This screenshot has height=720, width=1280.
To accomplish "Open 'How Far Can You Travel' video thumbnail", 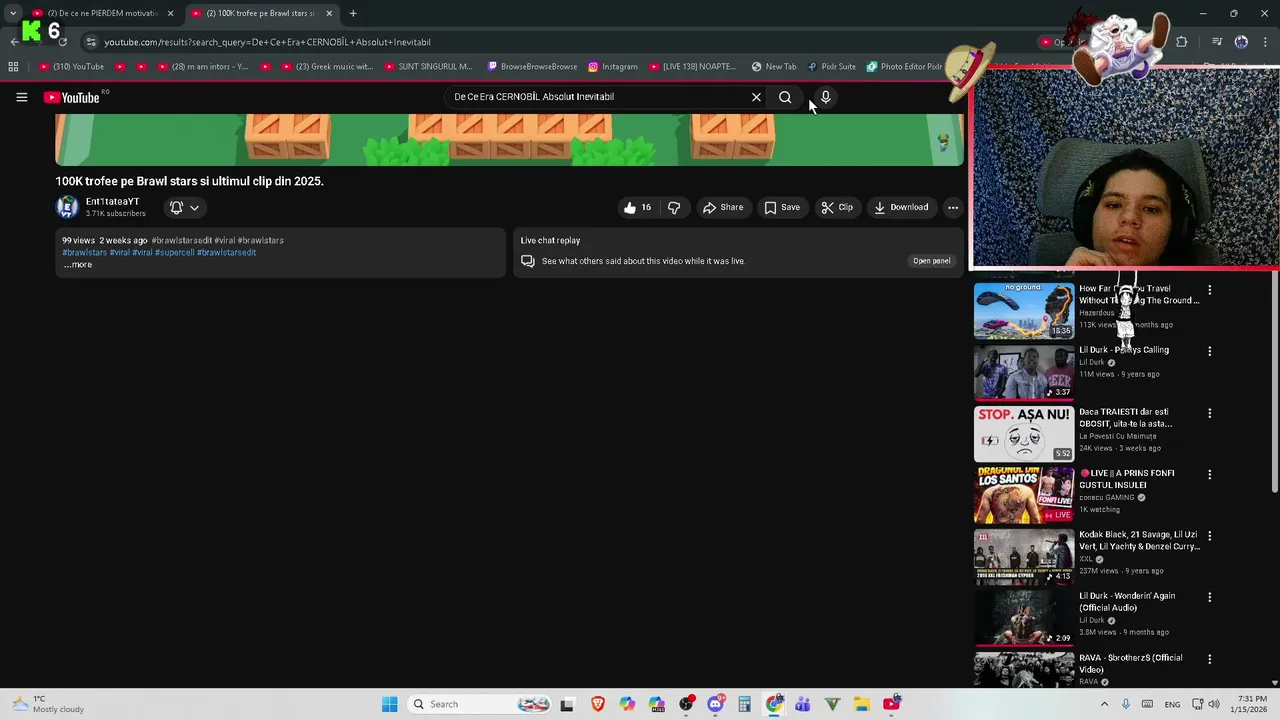I will (x=1024, y=311).
